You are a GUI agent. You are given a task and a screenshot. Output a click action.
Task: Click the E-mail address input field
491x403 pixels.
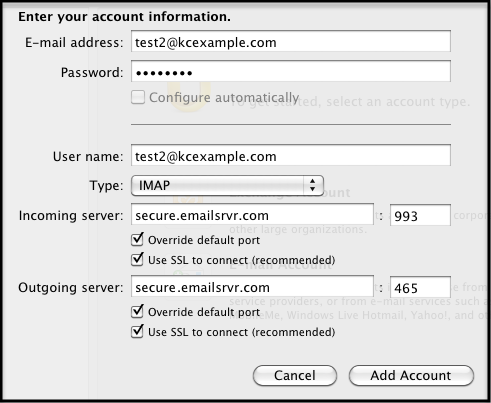(291, 41)
